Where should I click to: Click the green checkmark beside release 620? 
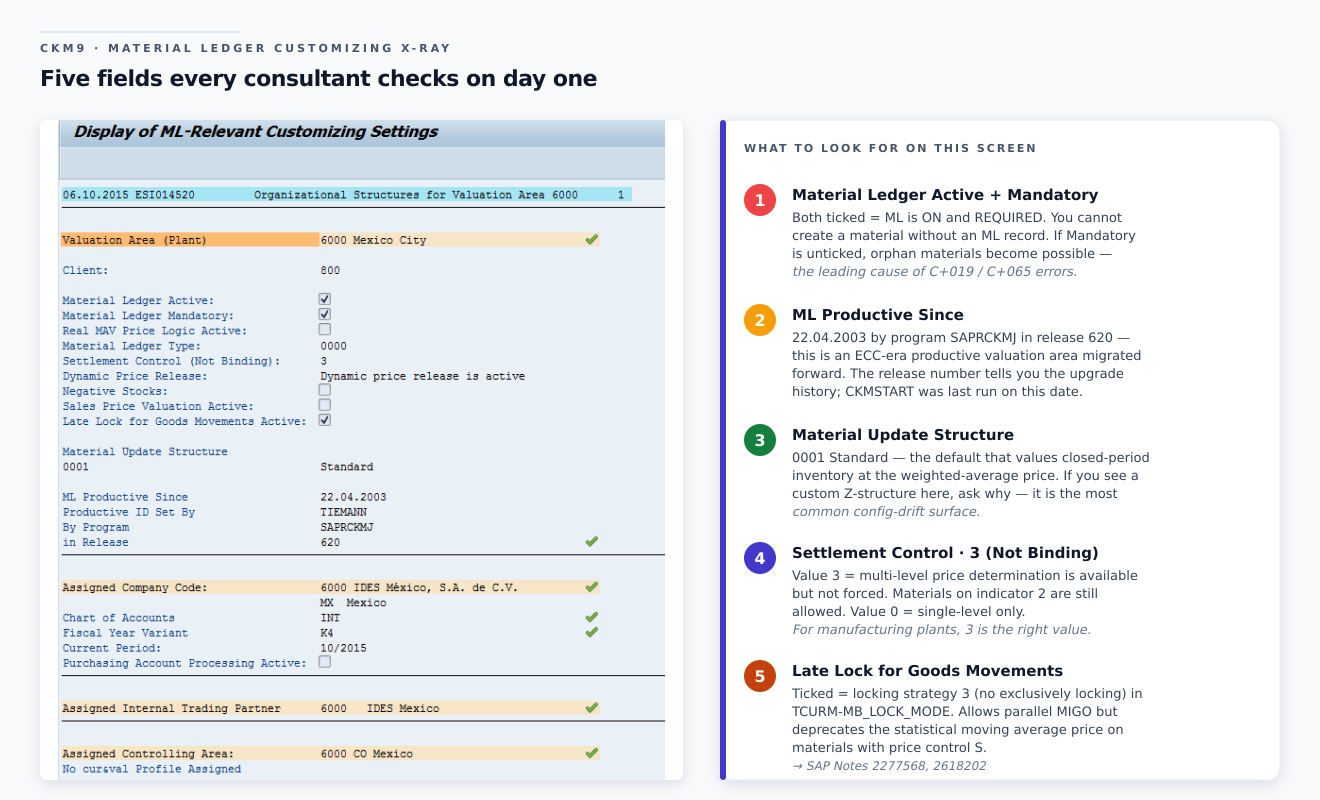point(591,542)
